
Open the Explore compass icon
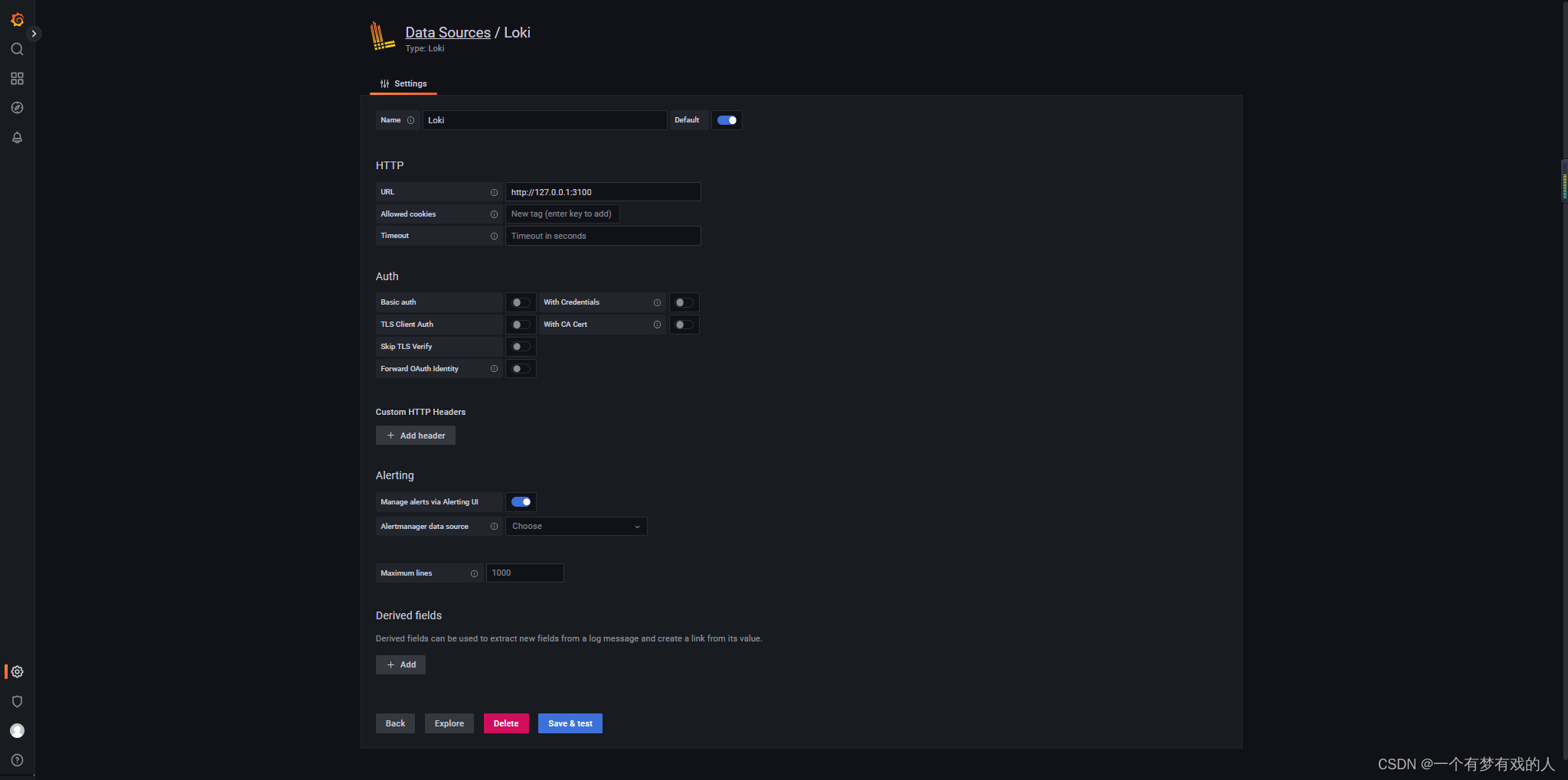[17, 108]
